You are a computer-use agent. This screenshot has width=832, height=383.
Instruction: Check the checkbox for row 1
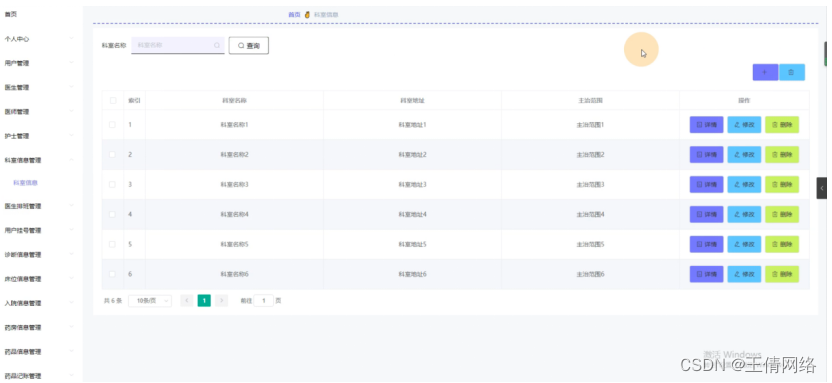tap(112, 125)
